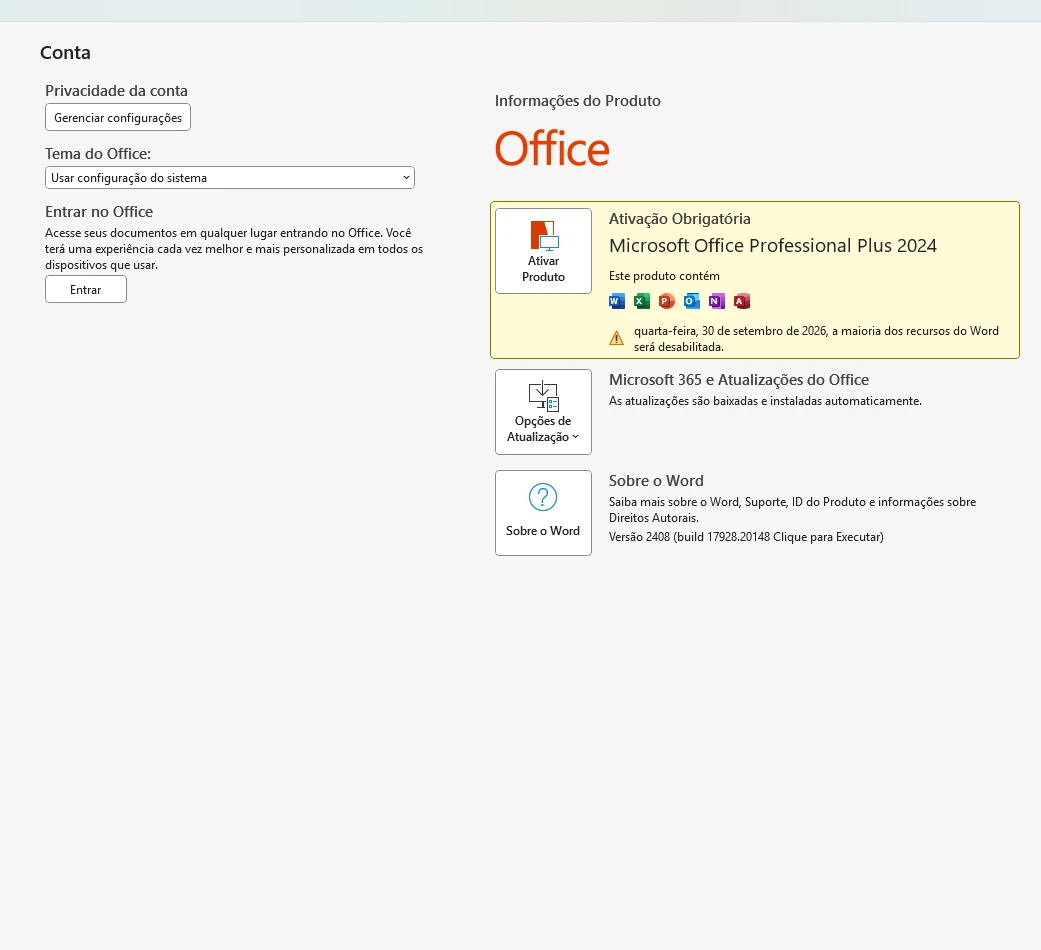Click the Word app icon
Image resolution: width=1041 pixels, height=950 pixels.
click(617, 301)
